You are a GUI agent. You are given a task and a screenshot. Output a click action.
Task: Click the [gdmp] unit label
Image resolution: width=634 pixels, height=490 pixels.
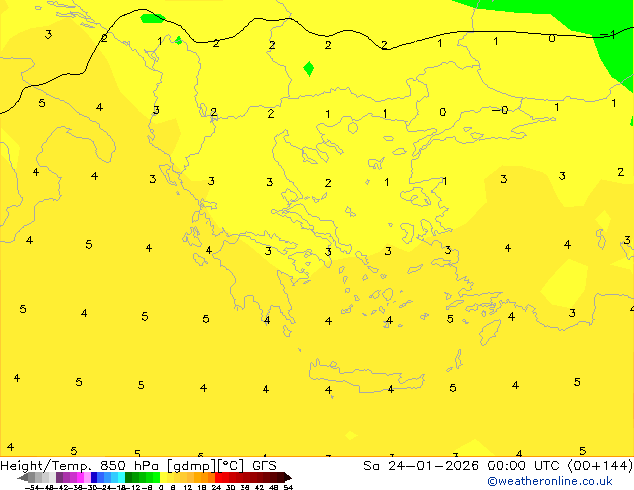[192, 466]
